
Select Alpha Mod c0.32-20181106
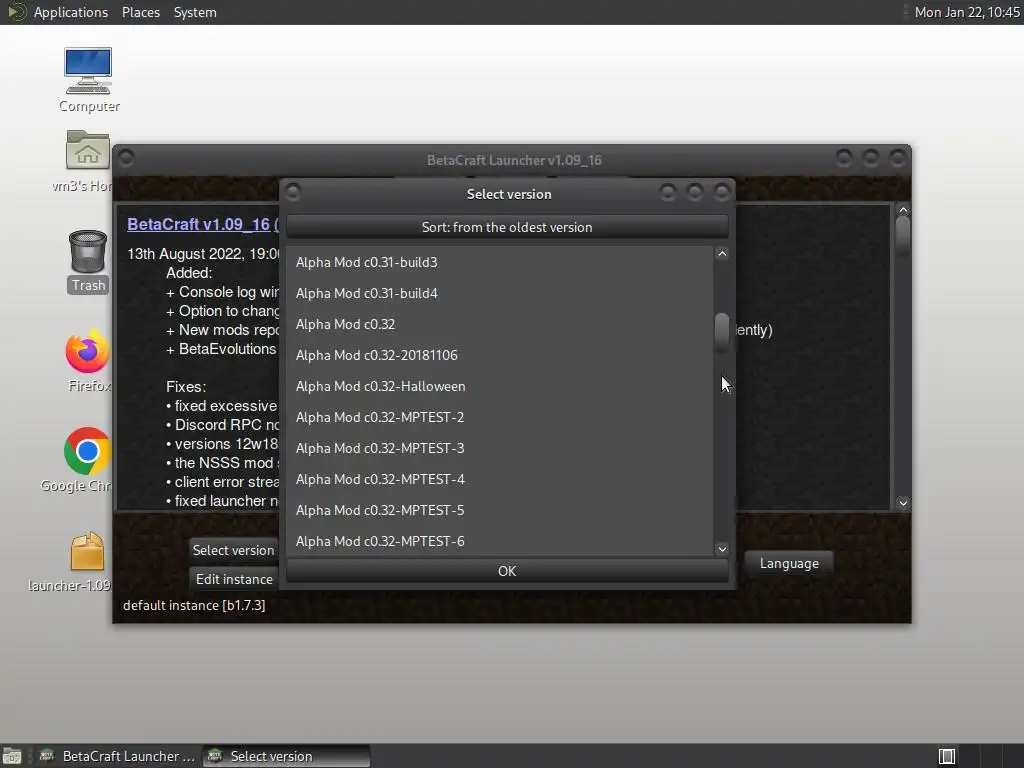pyautogui.click(x=500, y=355)
